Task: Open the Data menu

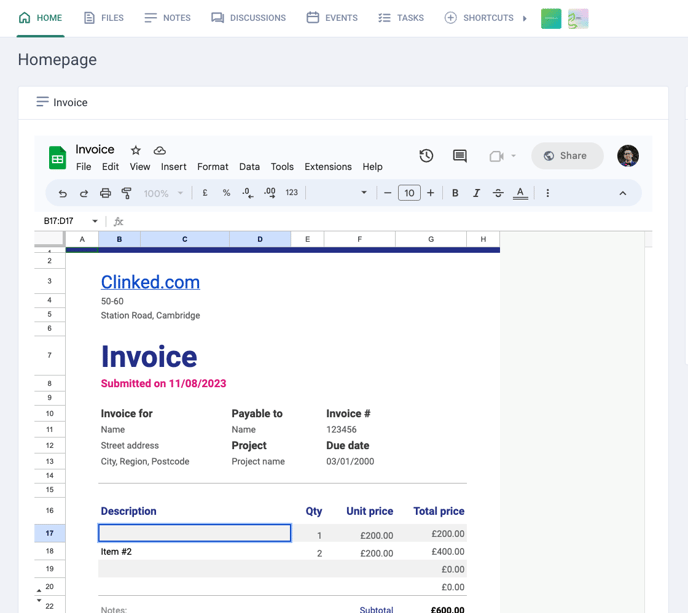Action: [249, 167]
